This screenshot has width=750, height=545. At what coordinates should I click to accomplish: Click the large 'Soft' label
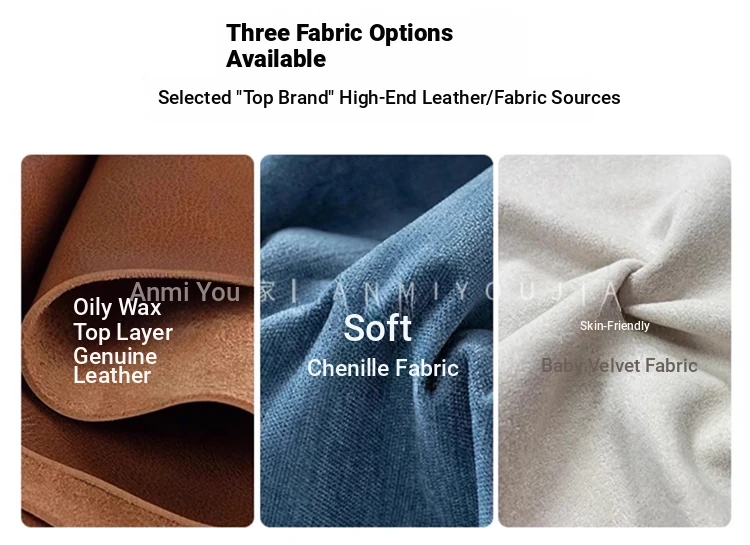pyautogui.click(x=377, y=328)
